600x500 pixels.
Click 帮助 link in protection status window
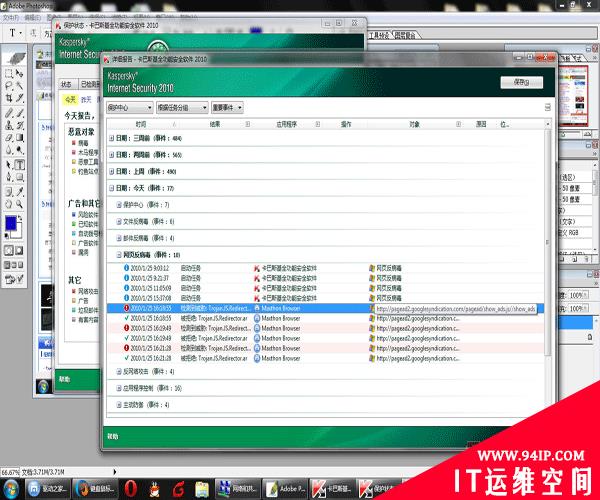click(x=64, y=379)
